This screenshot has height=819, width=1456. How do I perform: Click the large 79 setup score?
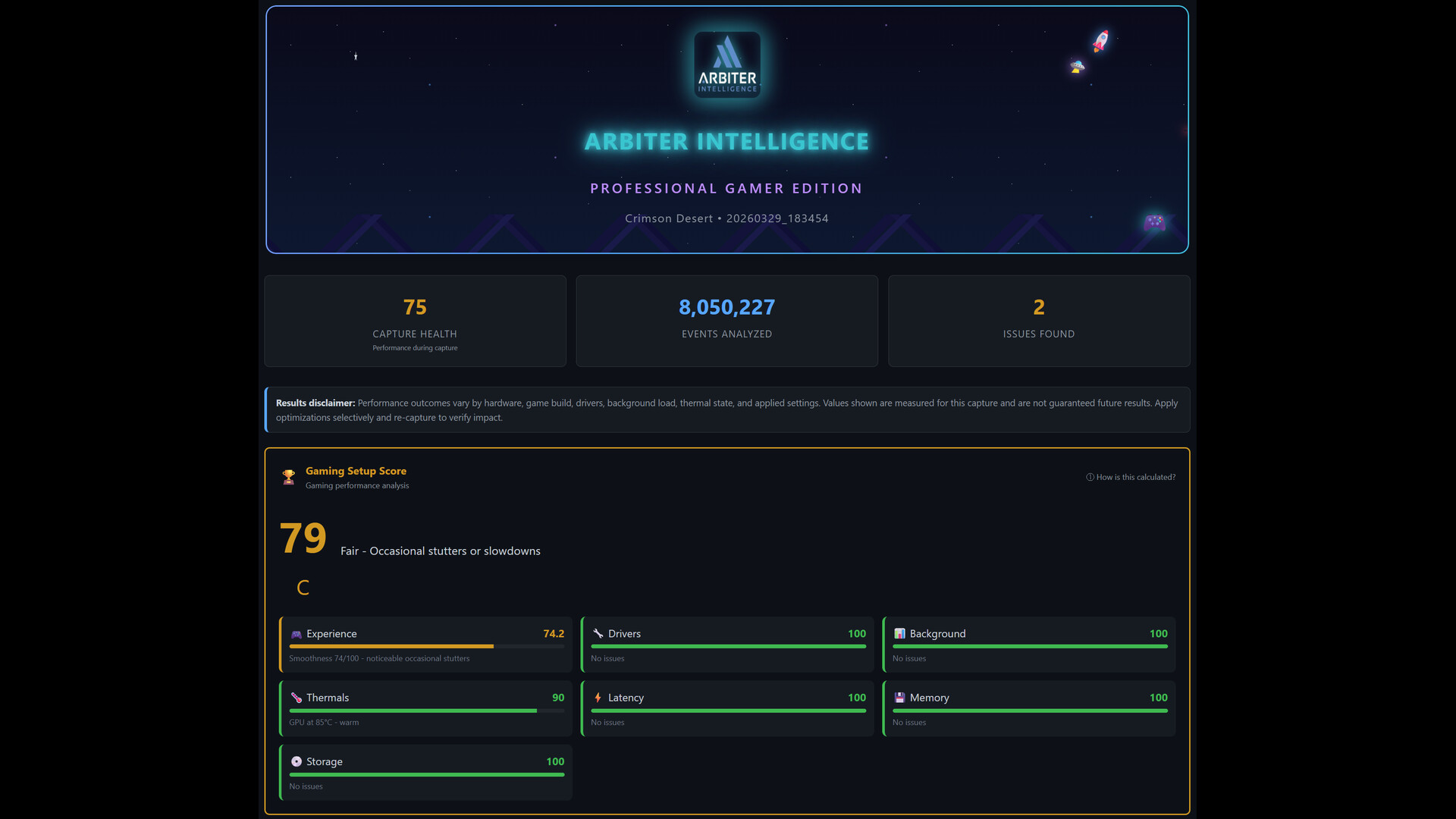[303, 538]
